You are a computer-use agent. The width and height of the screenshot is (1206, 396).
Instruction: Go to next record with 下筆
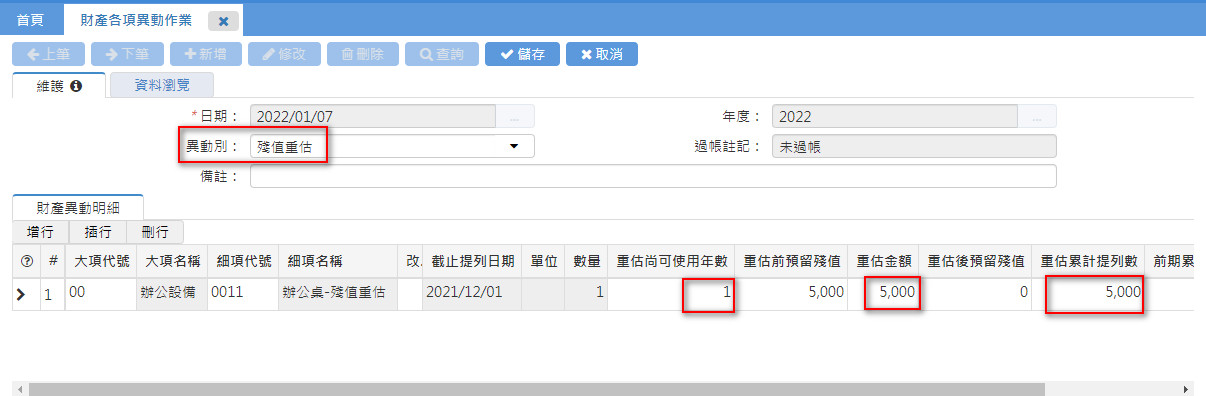pos(127,55)
